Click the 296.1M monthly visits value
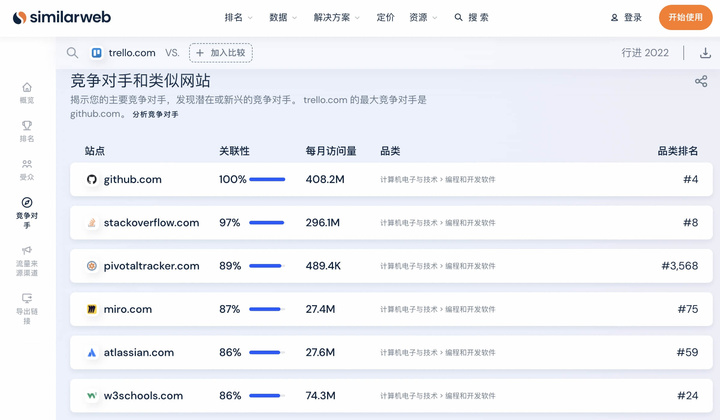The image size is (720, 420). (323, 223)
